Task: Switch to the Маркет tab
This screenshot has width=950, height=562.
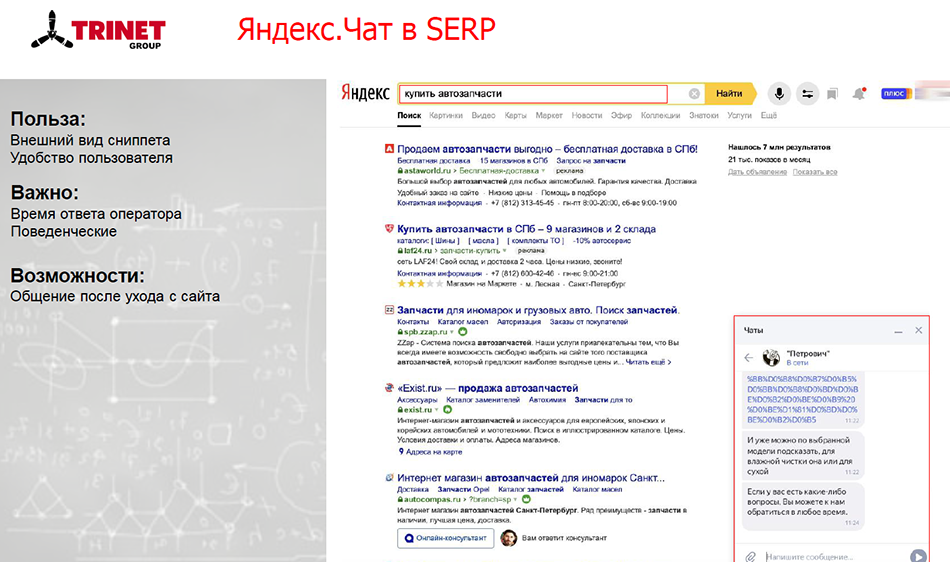Action: [x=549, y=115]
